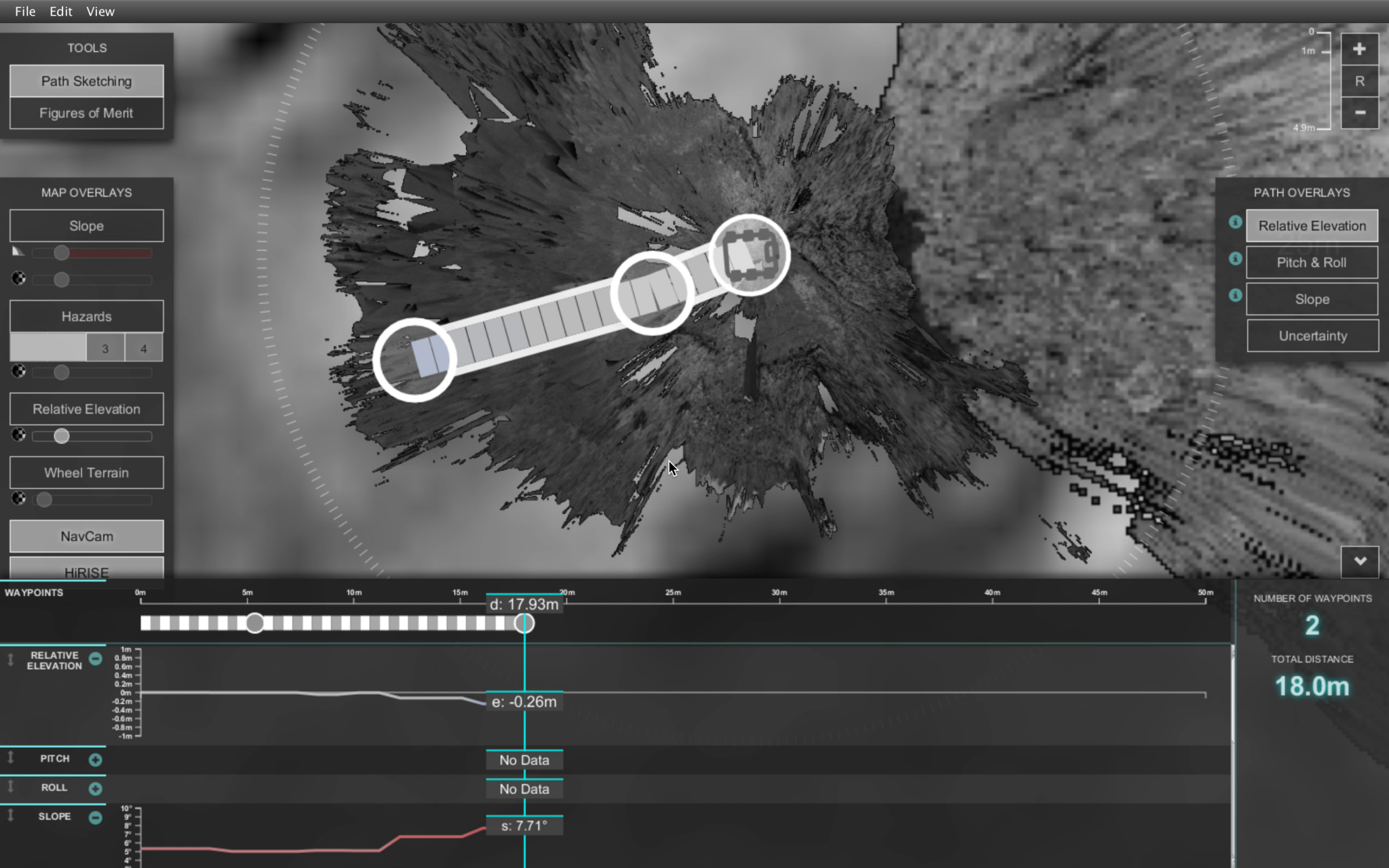Click the slope angle wedge icon
Screen dimensions: 1389x868
(18, 252)
